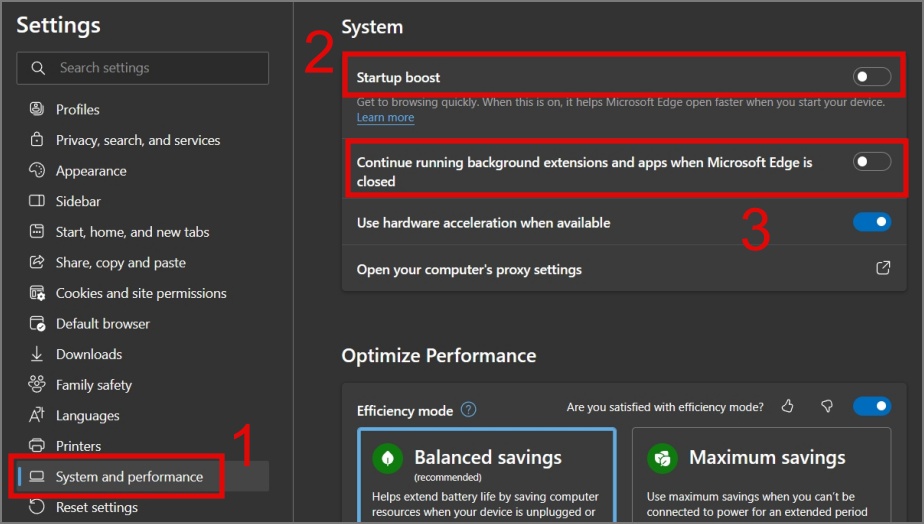Click the Languages icon
Screen dimensions: 924x524
[37, 415]
